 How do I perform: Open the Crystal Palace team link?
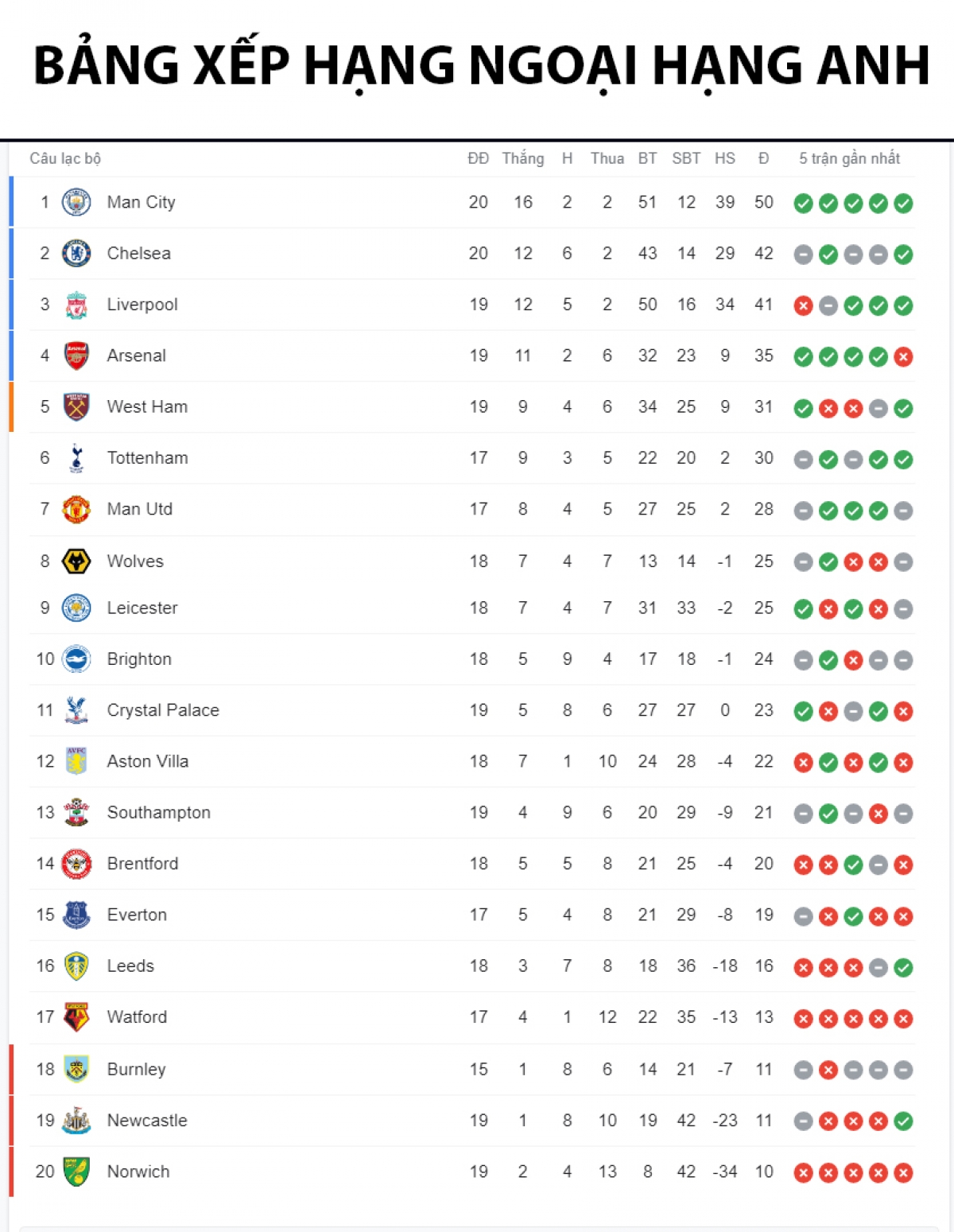pos(163,710)
